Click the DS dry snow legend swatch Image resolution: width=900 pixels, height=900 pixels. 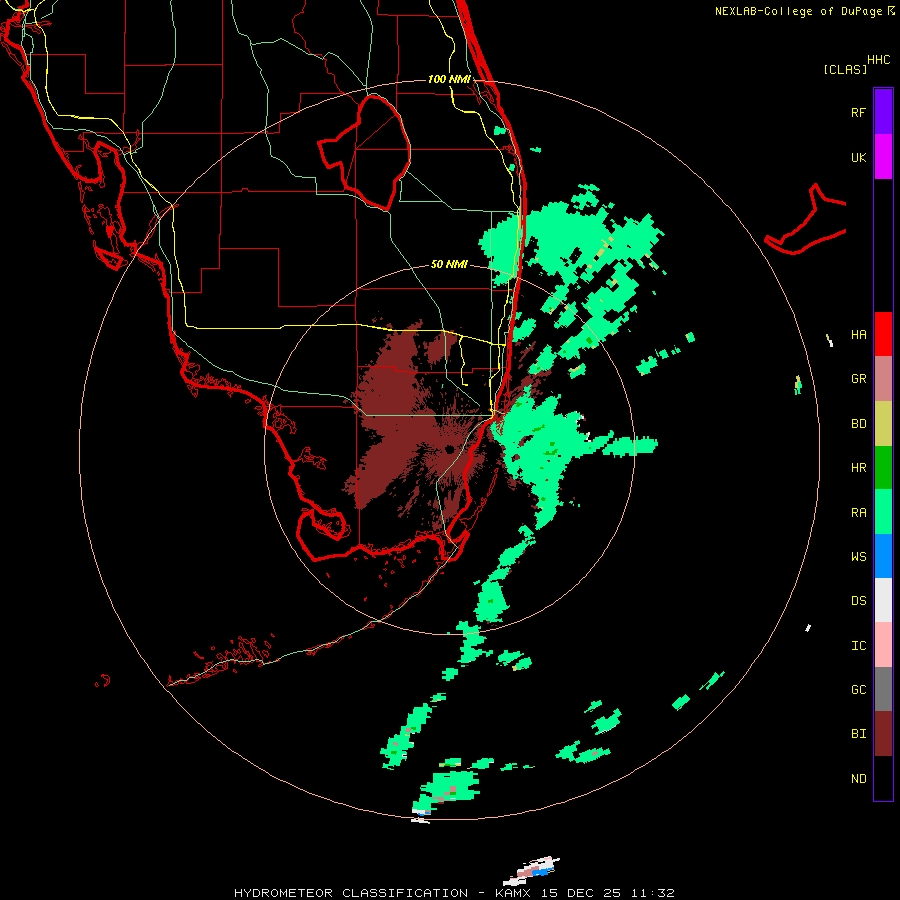(x=883, y=600)
